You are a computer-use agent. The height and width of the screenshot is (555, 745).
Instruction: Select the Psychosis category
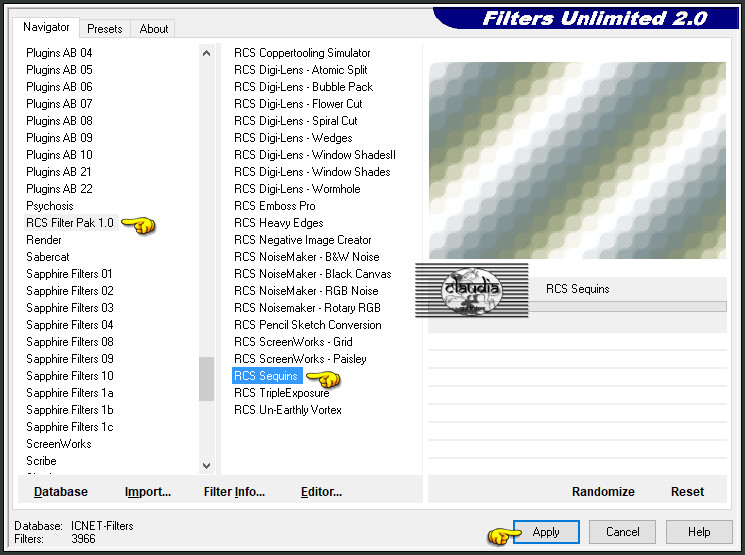point(50,206)
